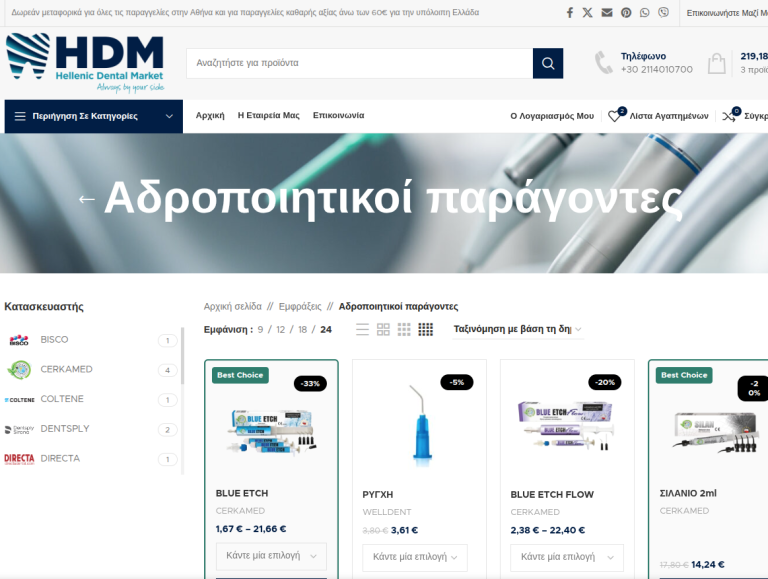Open the Viber icon in top bar

pos(663,13)
